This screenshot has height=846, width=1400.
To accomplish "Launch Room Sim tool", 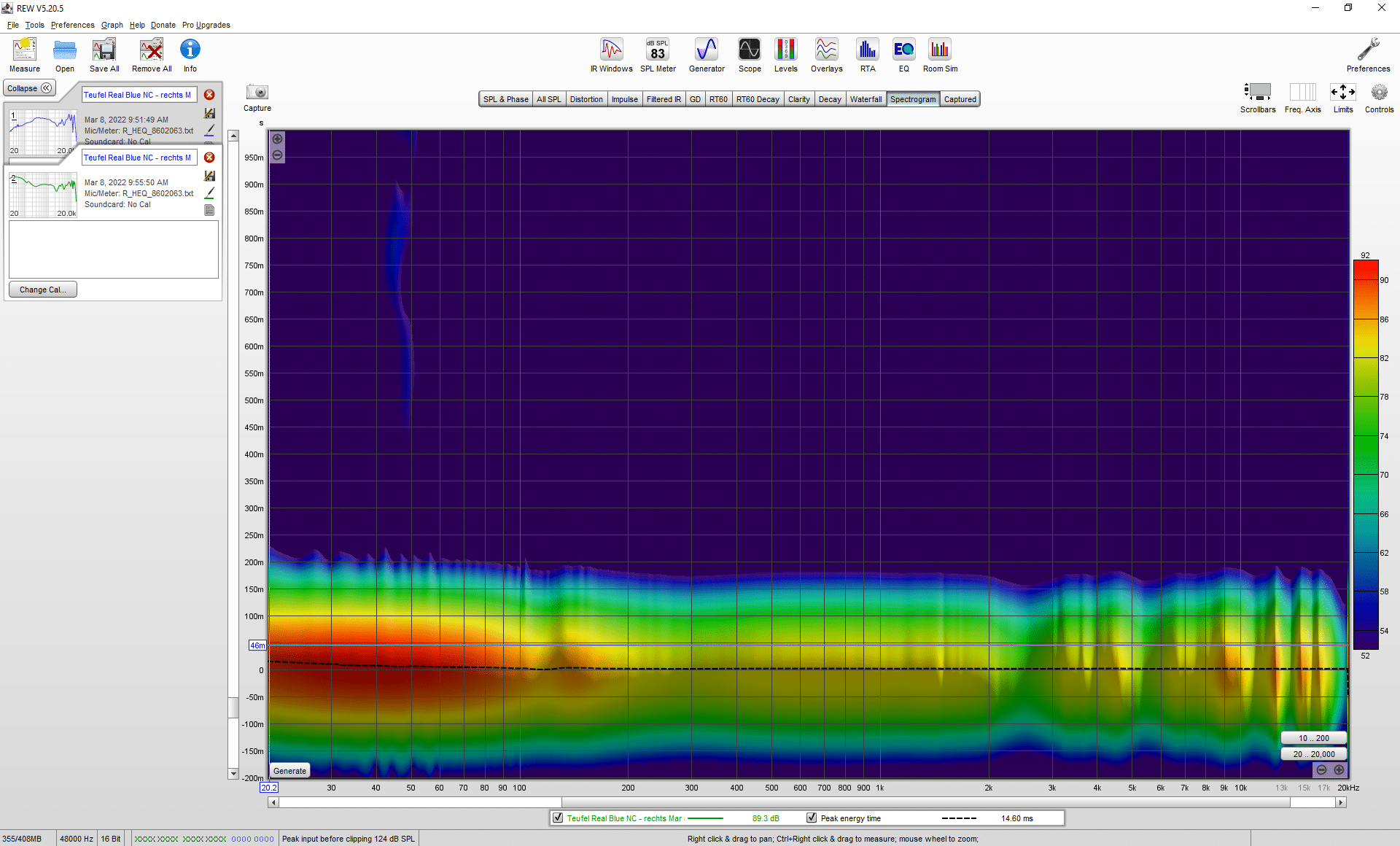I will click(x=940, y=55).
